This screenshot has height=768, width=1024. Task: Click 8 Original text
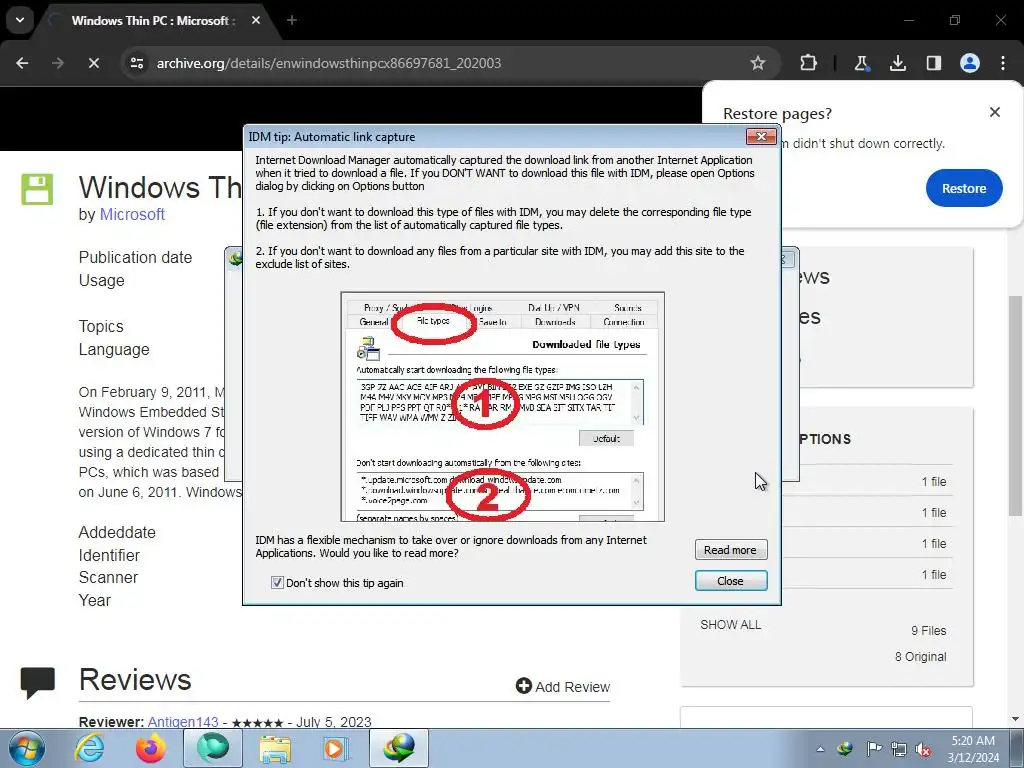tap(920, 656)
